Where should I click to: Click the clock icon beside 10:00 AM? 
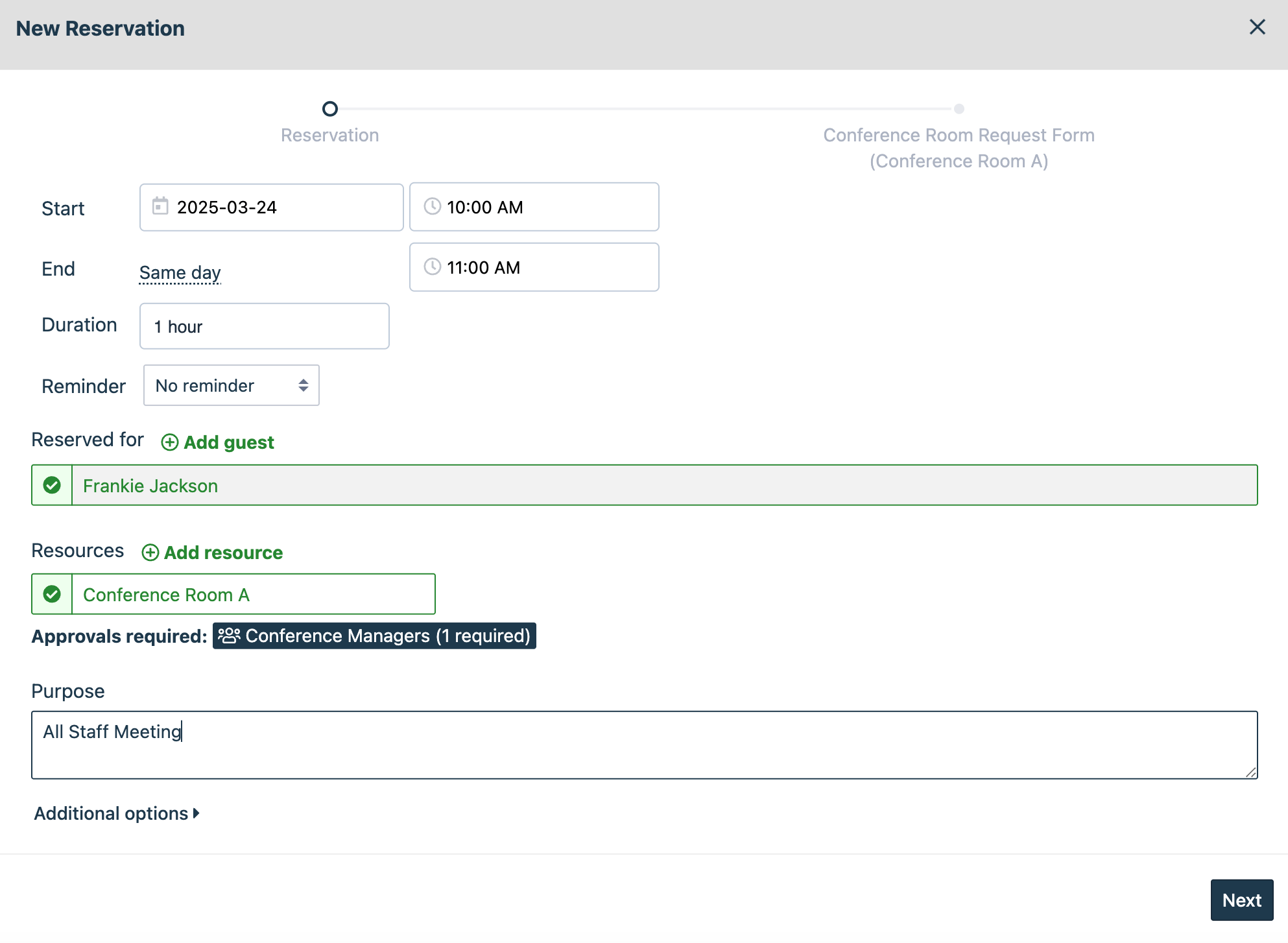click(x=432, y=206)
